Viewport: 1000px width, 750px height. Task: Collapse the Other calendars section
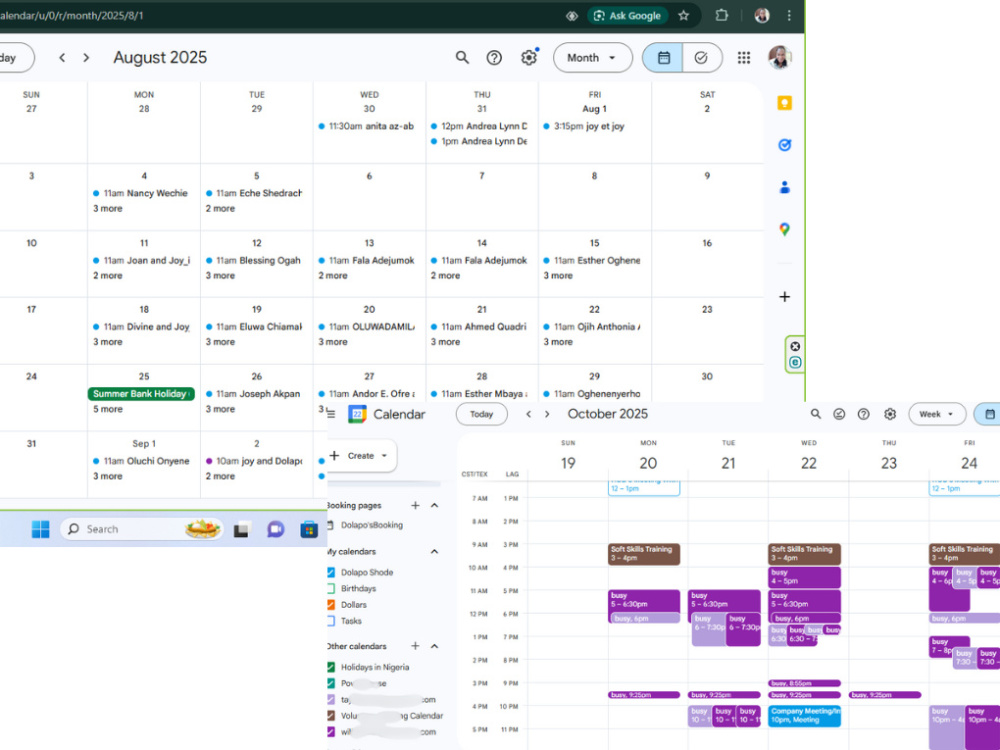tap(435, 646)
